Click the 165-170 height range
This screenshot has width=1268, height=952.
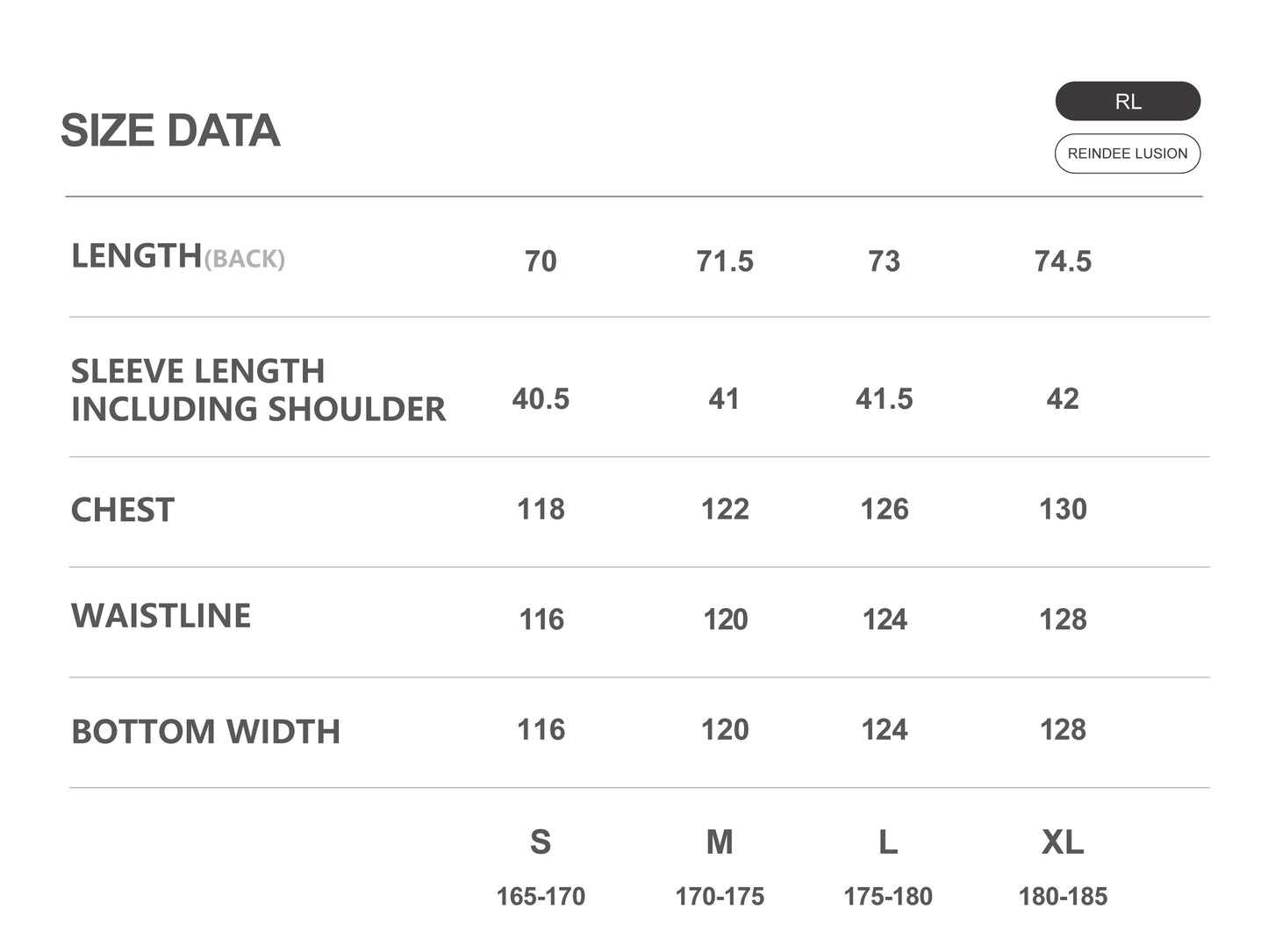point(541,897)
